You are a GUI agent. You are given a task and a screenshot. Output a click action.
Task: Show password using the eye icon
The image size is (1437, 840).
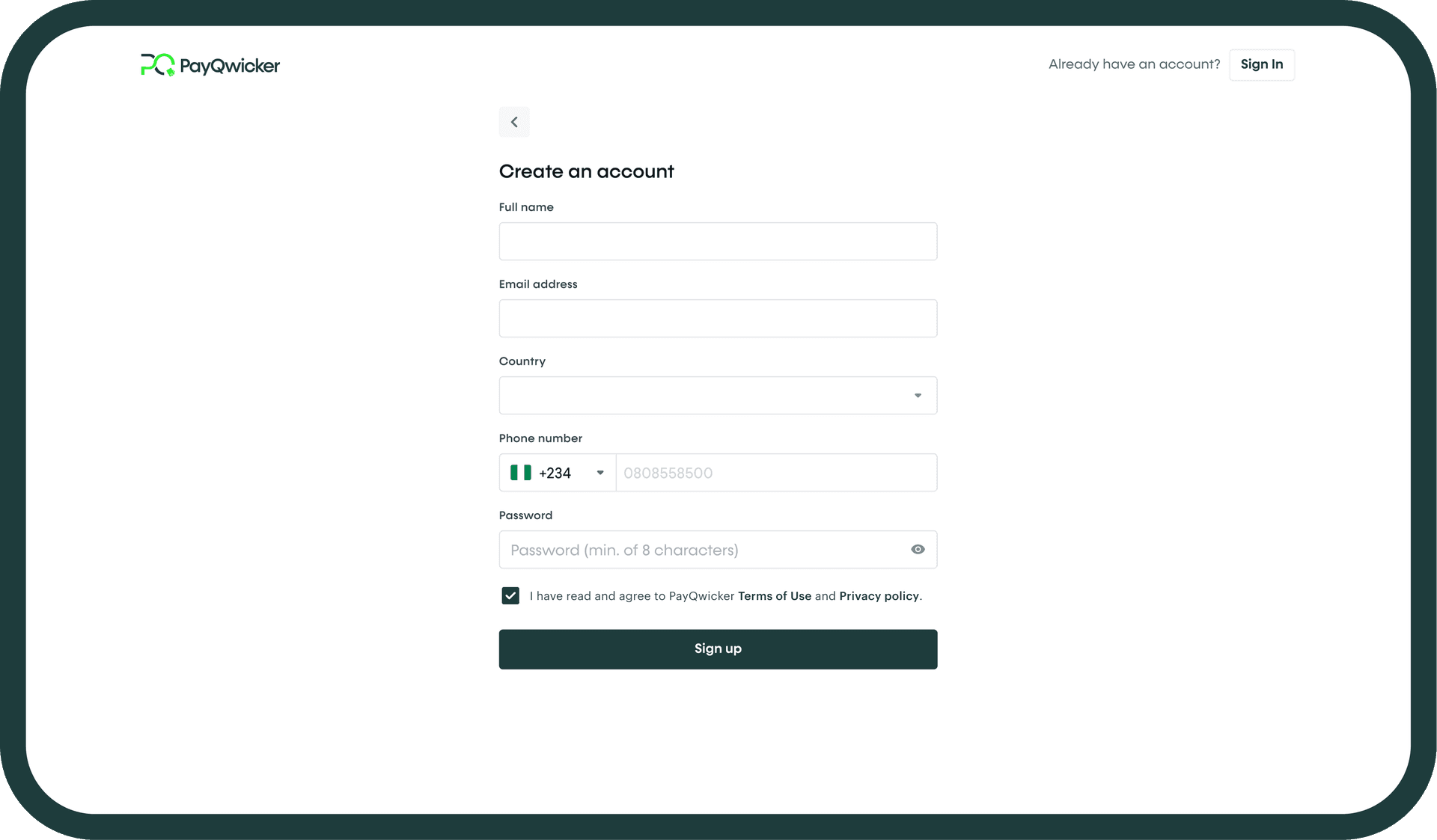tap(918, 550)
